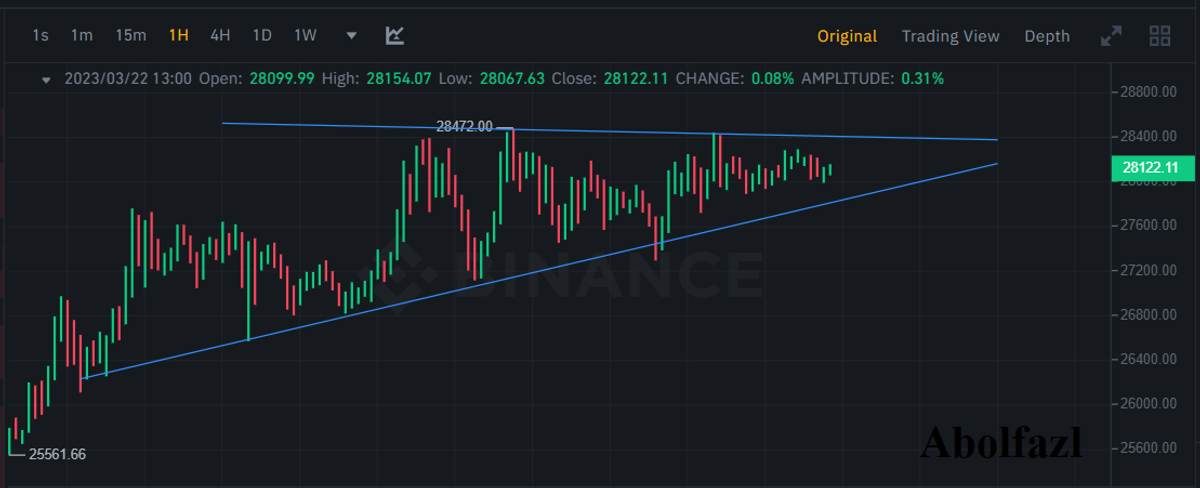Select the 1m time interval
Screen dimensions: 1200x488
click(x=82, y=36)
